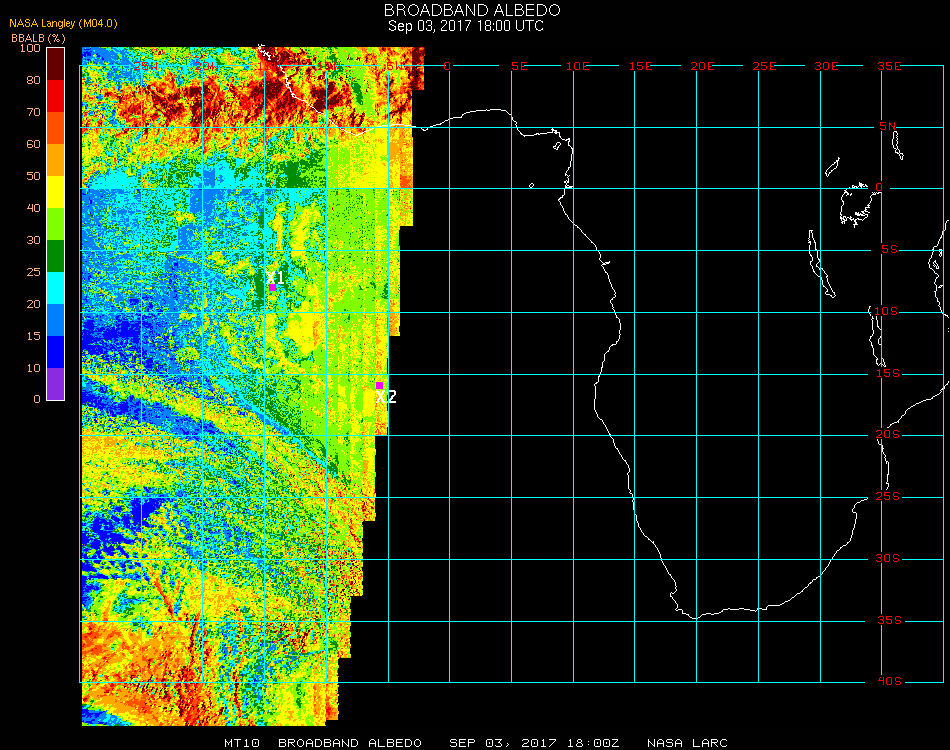Click the NASA LARC footer text

coord(687,743)
